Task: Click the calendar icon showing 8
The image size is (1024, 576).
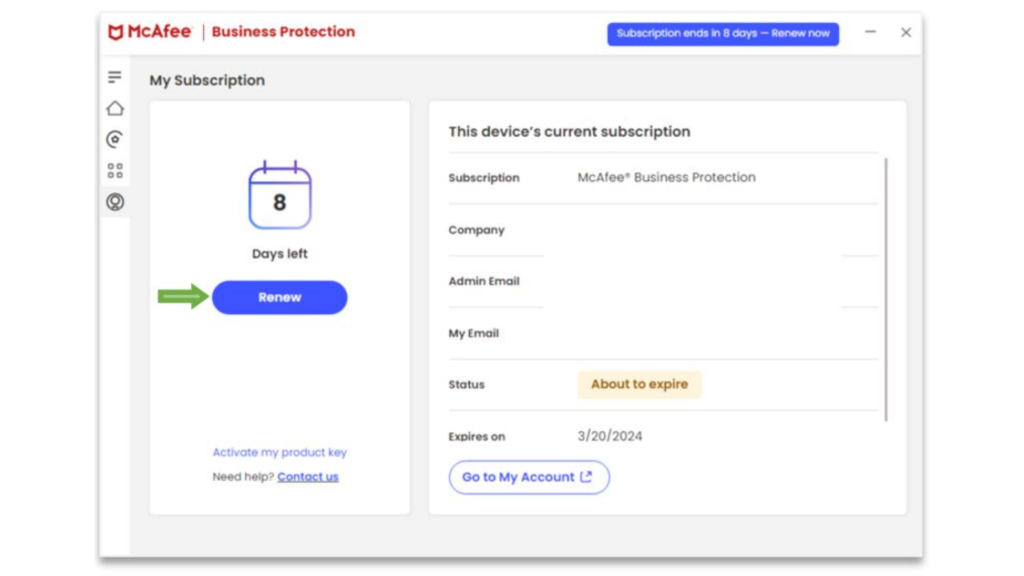Action: [x=280, y=197]
